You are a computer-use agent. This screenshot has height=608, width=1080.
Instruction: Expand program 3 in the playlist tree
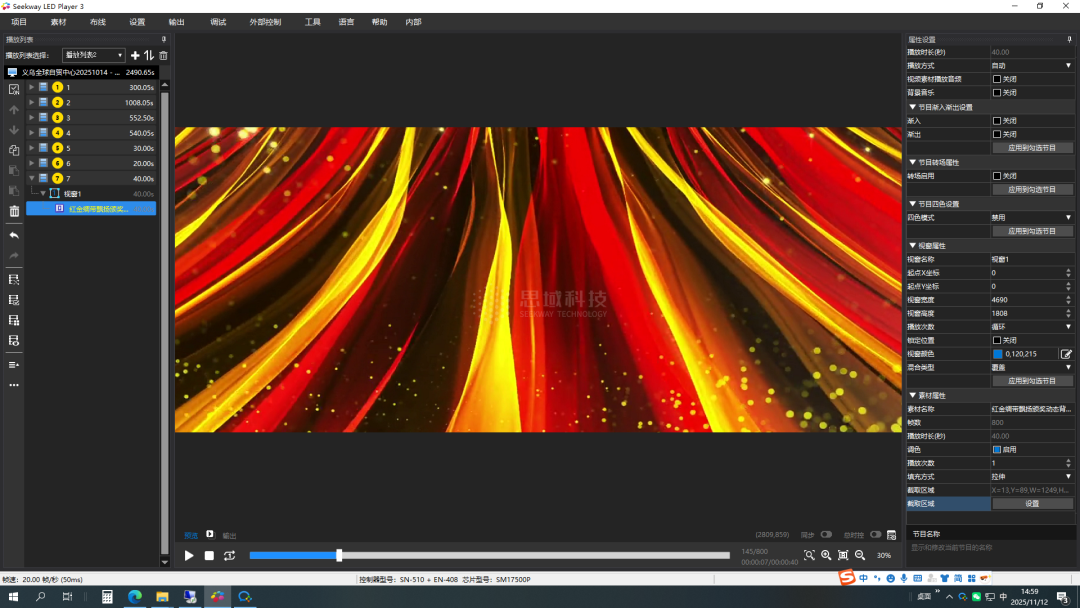pos(32,118)
